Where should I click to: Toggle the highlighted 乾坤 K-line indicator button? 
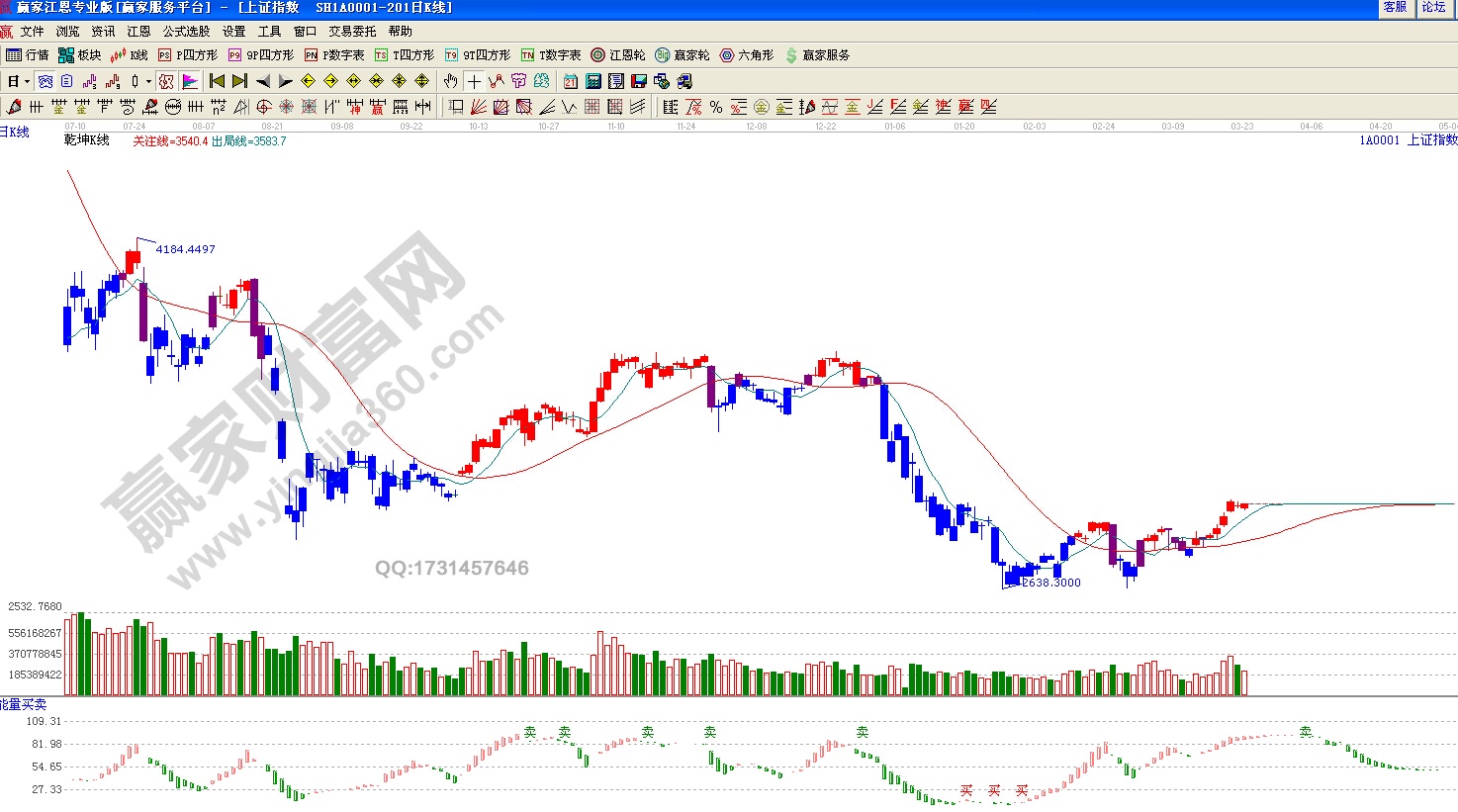click(x=166, y=81)
